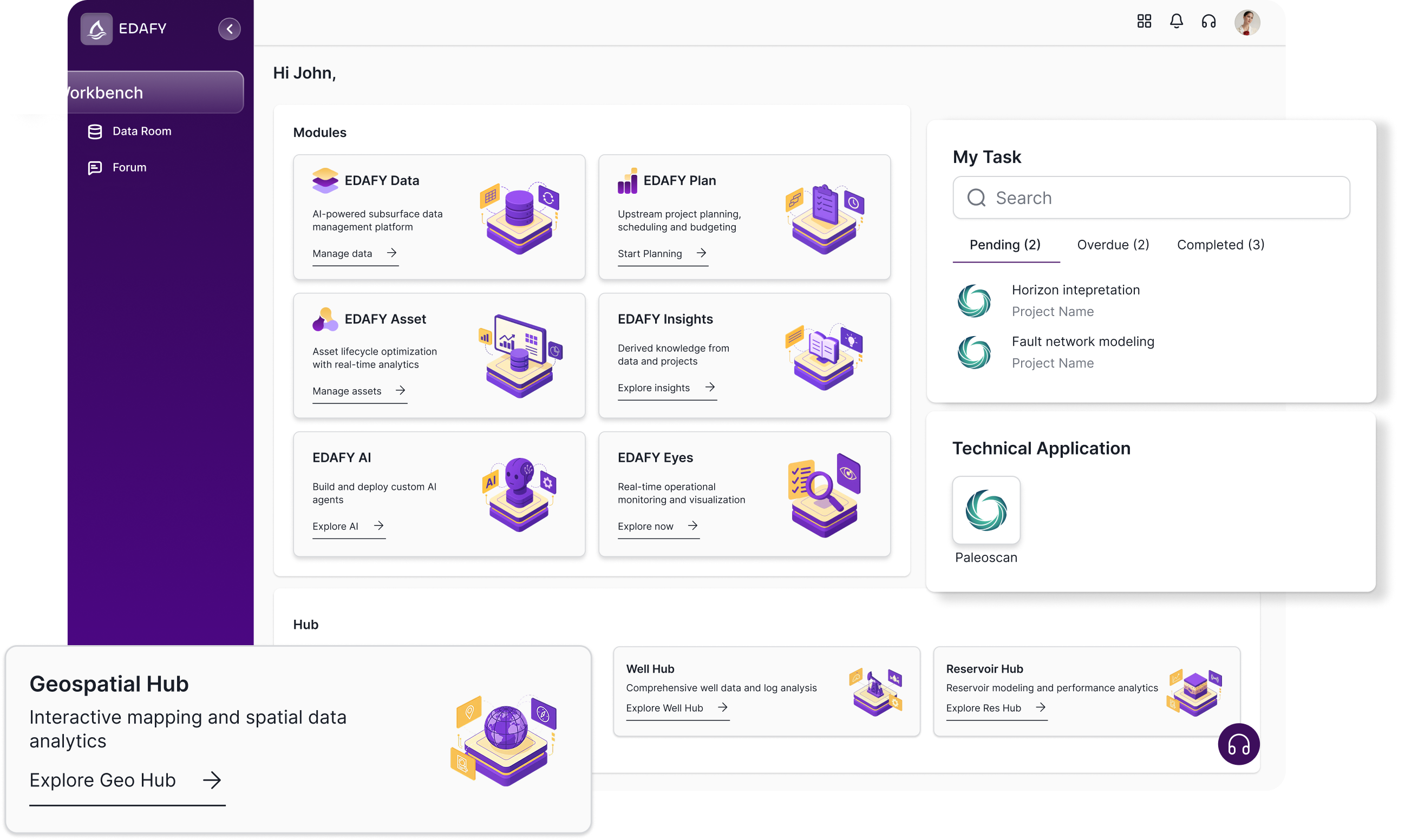Click the floating headset help button
This screenshot has width=1405, height=840.
click(1239, 744)
